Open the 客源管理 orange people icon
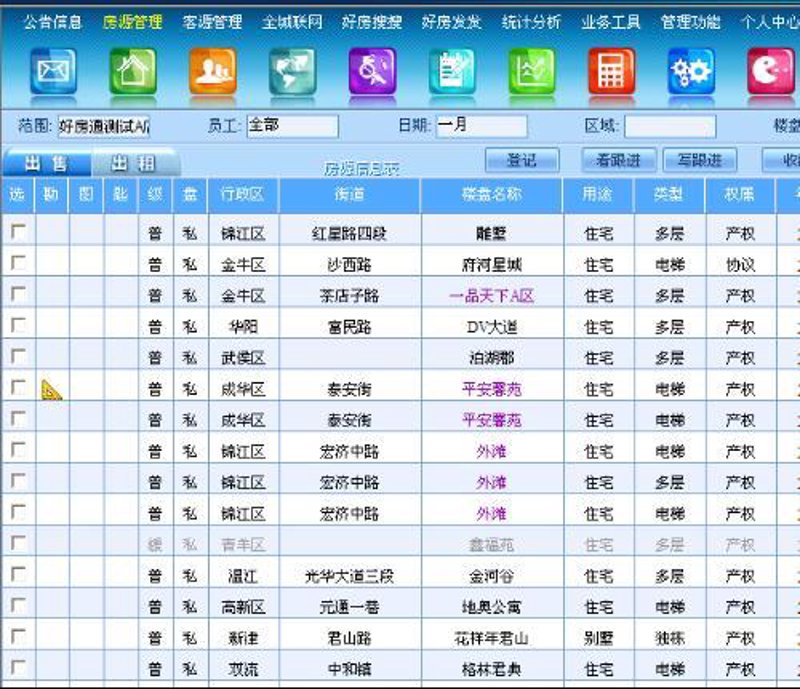The width and height of the screenshot is (800, 689). click(x=213, y=71)
